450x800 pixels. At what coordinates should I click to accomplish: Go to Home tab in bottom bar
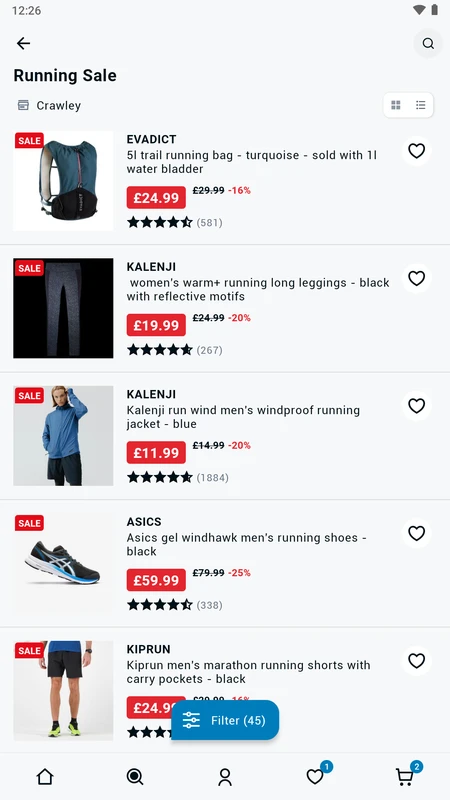pos(45,777)
